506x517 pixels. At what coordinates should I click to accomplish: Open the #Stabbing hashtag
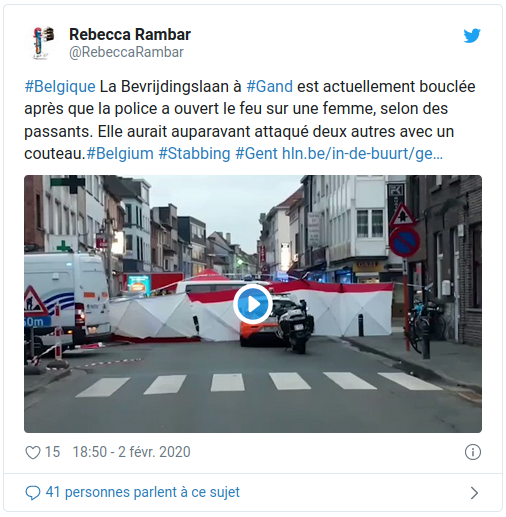coord(194,154)
